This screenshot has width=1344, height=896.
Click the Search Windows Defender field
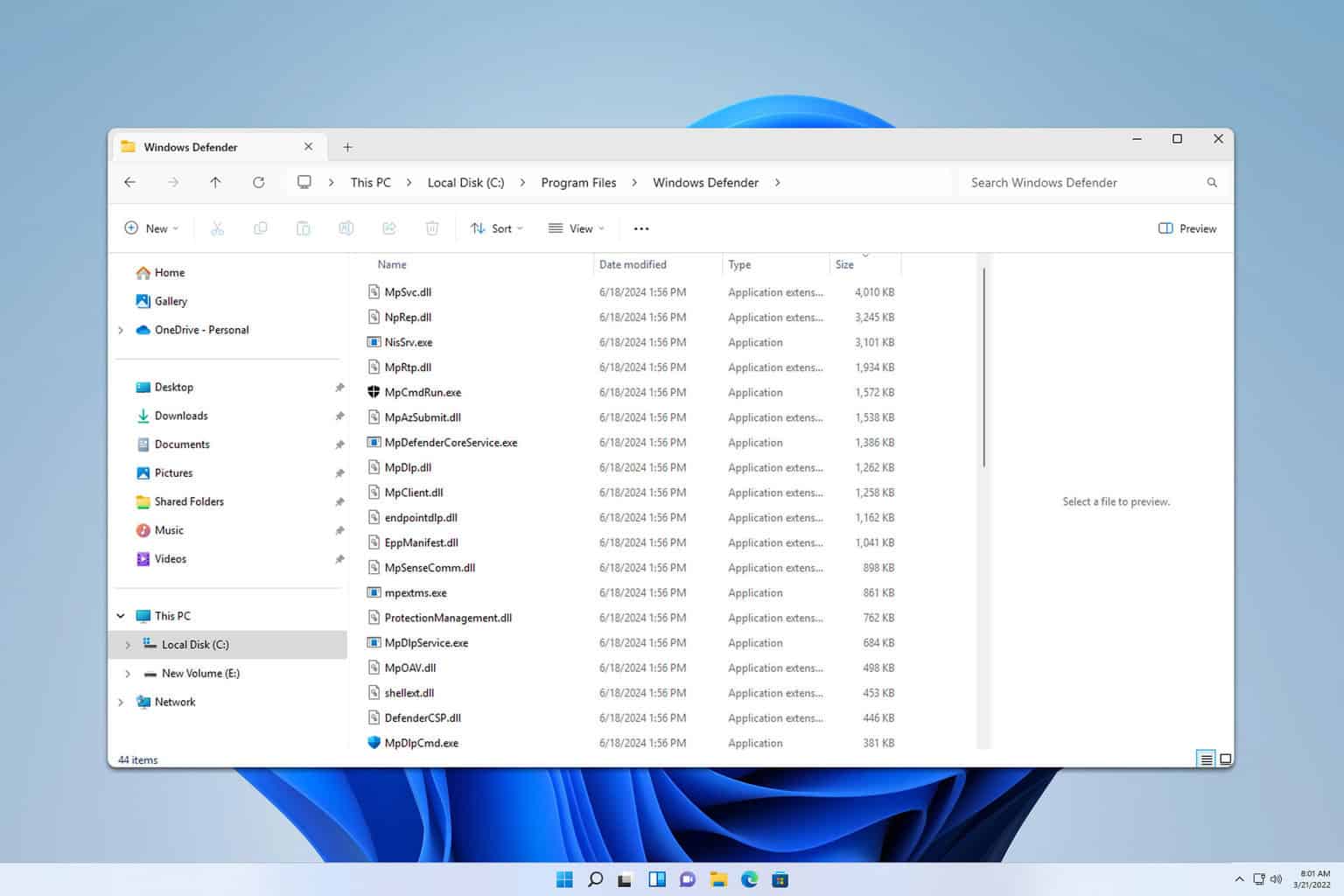coord(1081,182)
